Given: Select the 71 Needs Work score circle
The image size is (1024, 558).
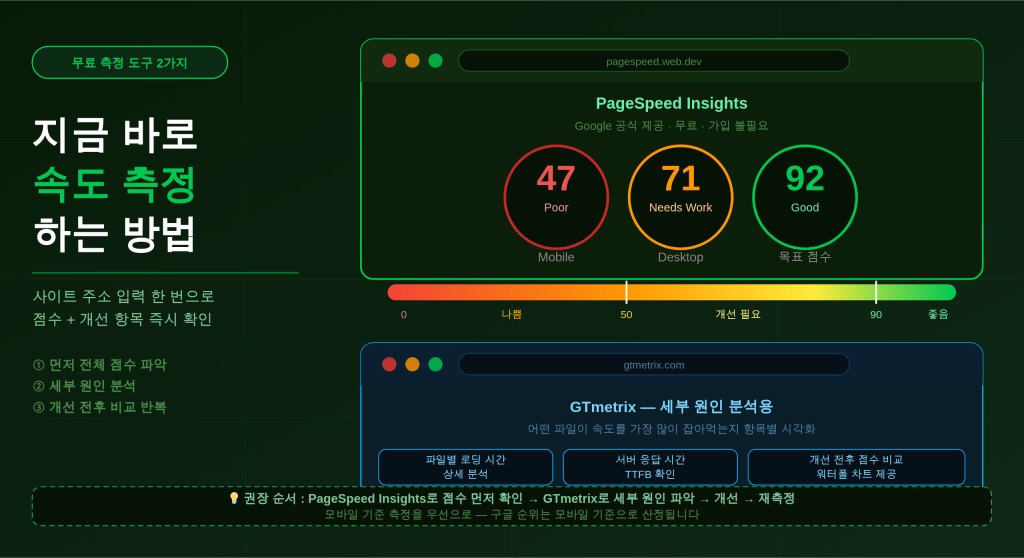Looking at the screenshot, I should click(680, 197).
